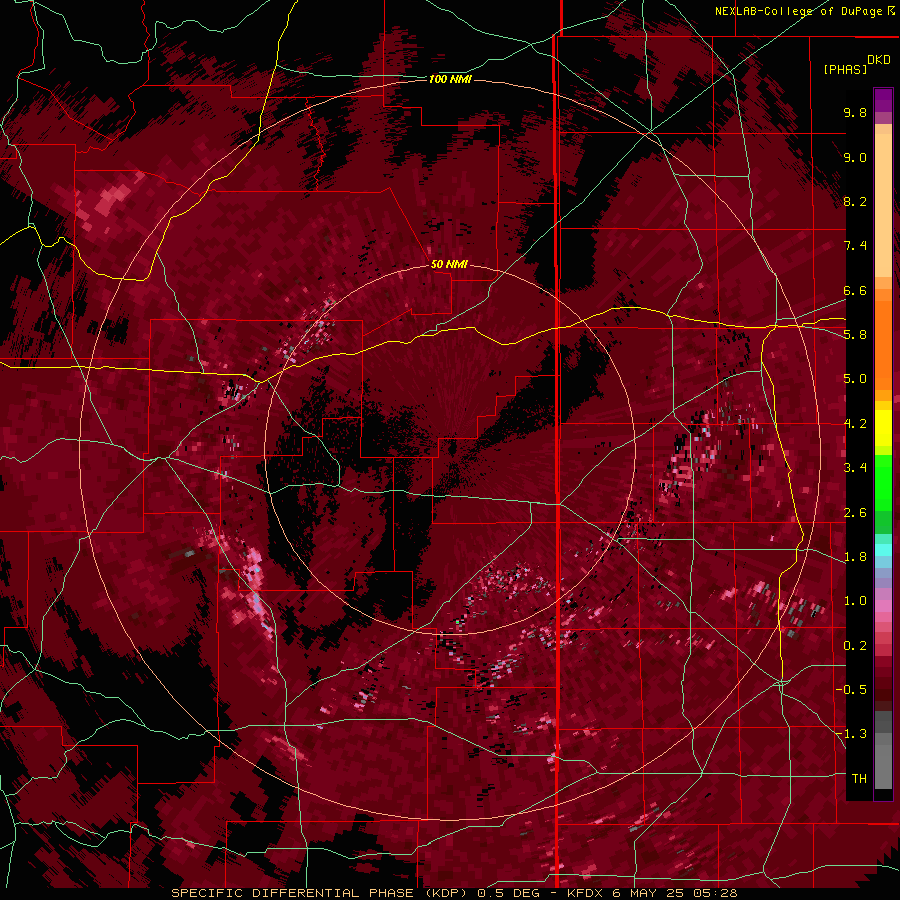Click the 50 NMI range ring label
This screenshot has width=900, height=900.
pos(449,265)
